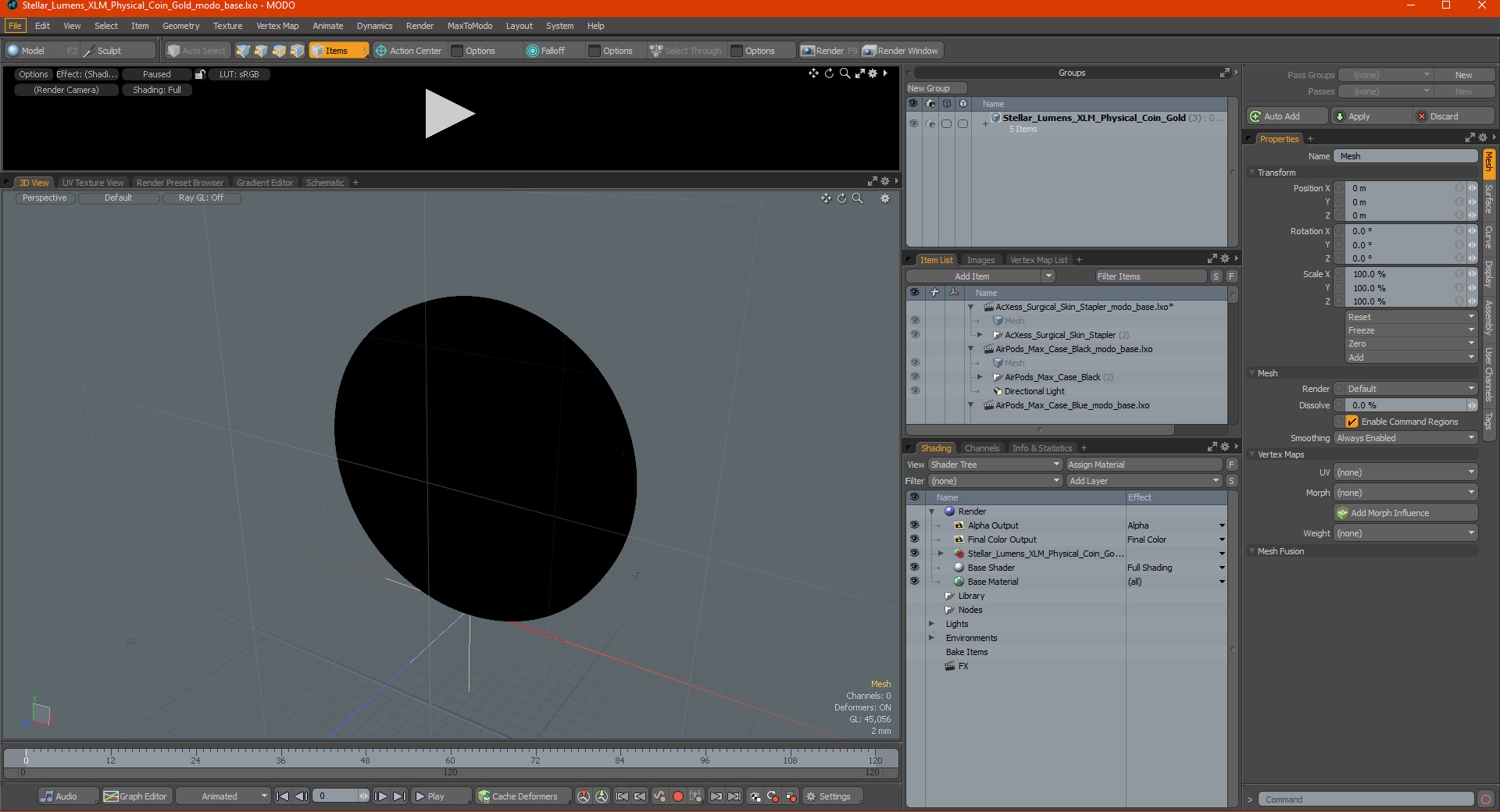Image resolution: width=1500 pixels, height=812 pixels.
Task: Switch to Sculpt mode
Action: point(119,51)
